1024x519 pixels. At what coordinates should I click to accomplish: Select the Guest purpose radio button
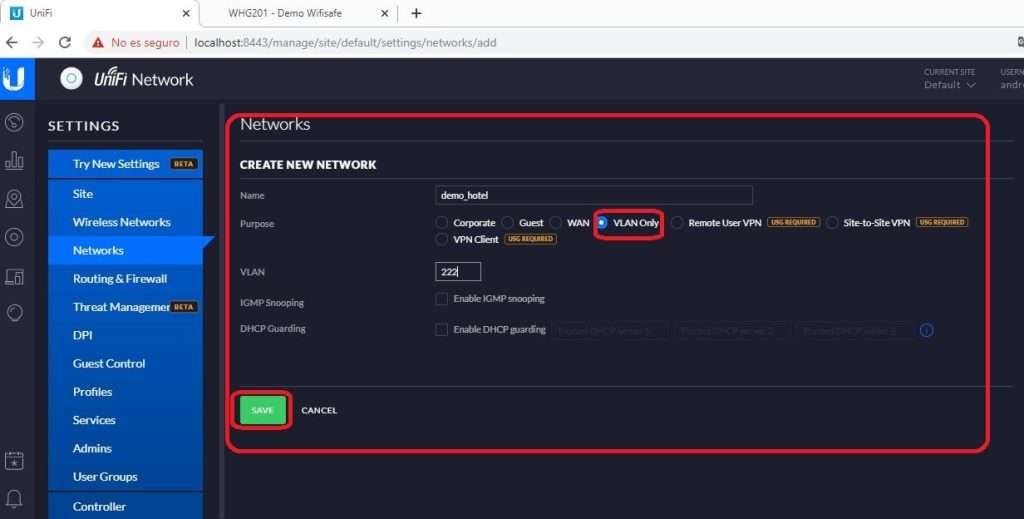pyautogui.click(x=508, y=223)
